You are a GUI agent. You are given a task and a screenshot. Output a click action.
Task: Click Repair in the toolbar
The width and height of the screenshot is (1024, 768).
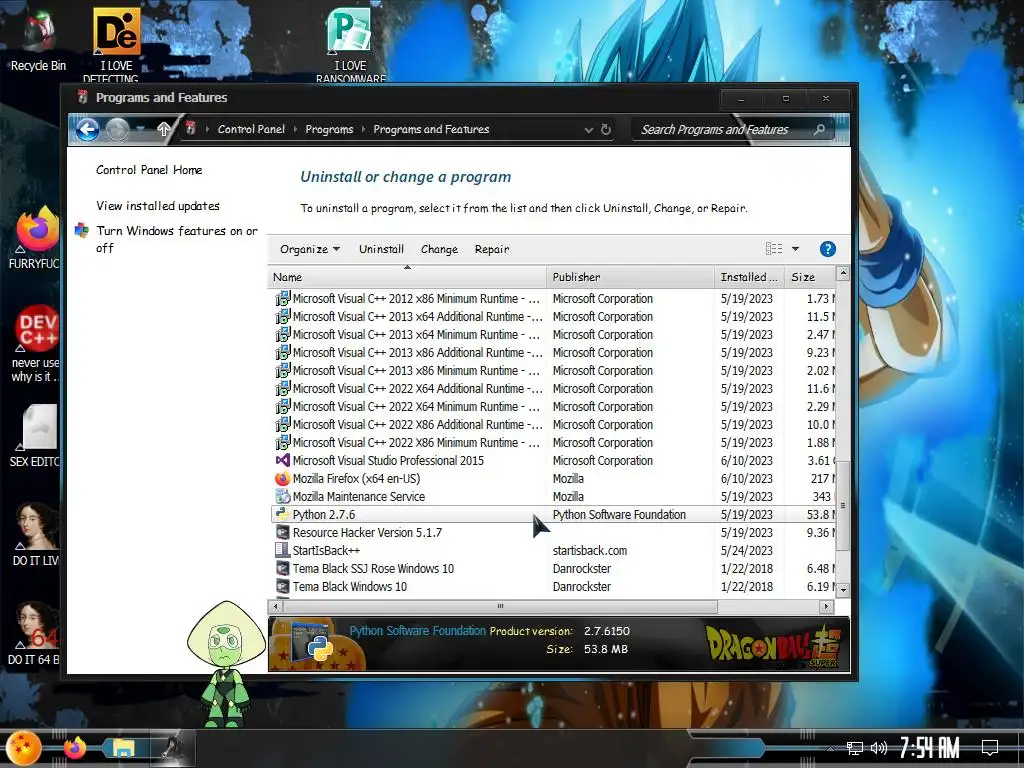click(x=492, y=249)
